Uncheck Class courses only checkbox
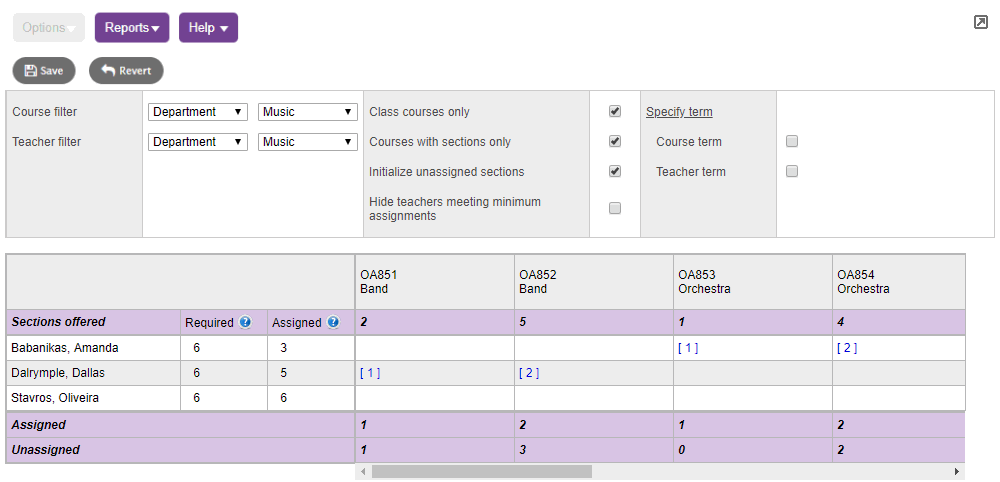 pyautogui.click(x=615, y=112)
